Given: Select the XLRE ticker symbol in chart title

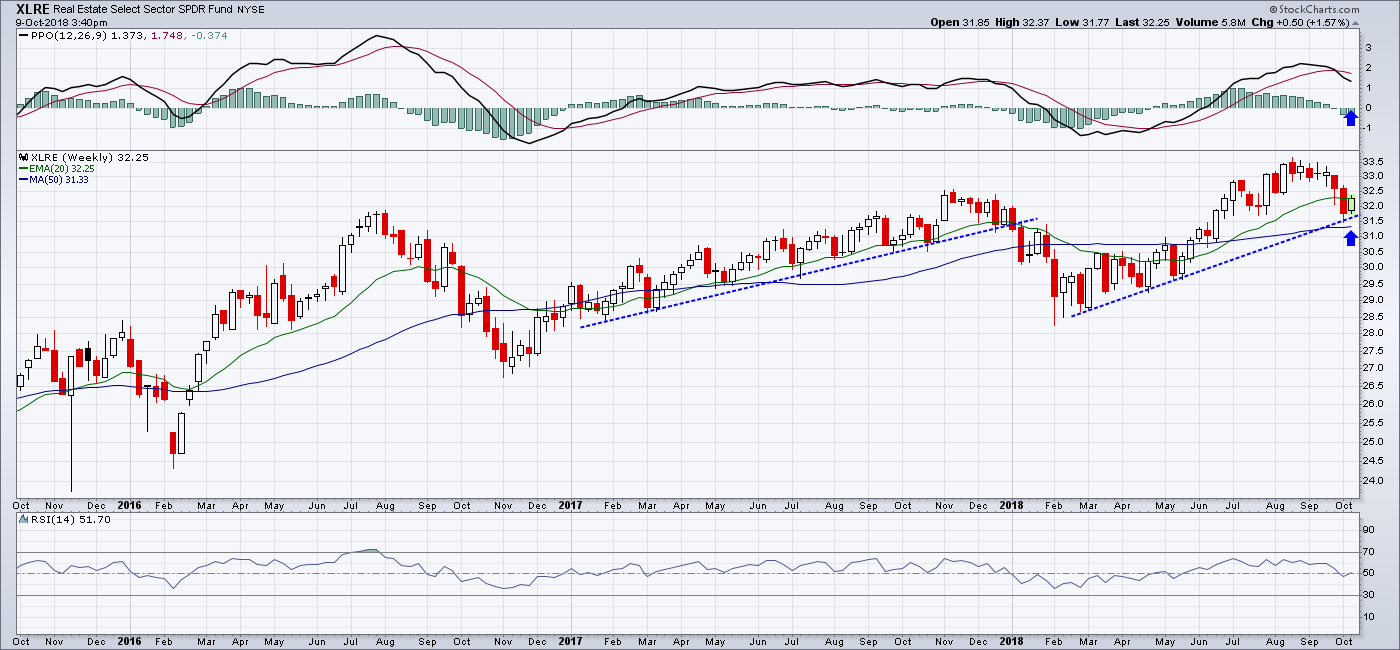Looking at the screenshot, I should coord(32,8).
